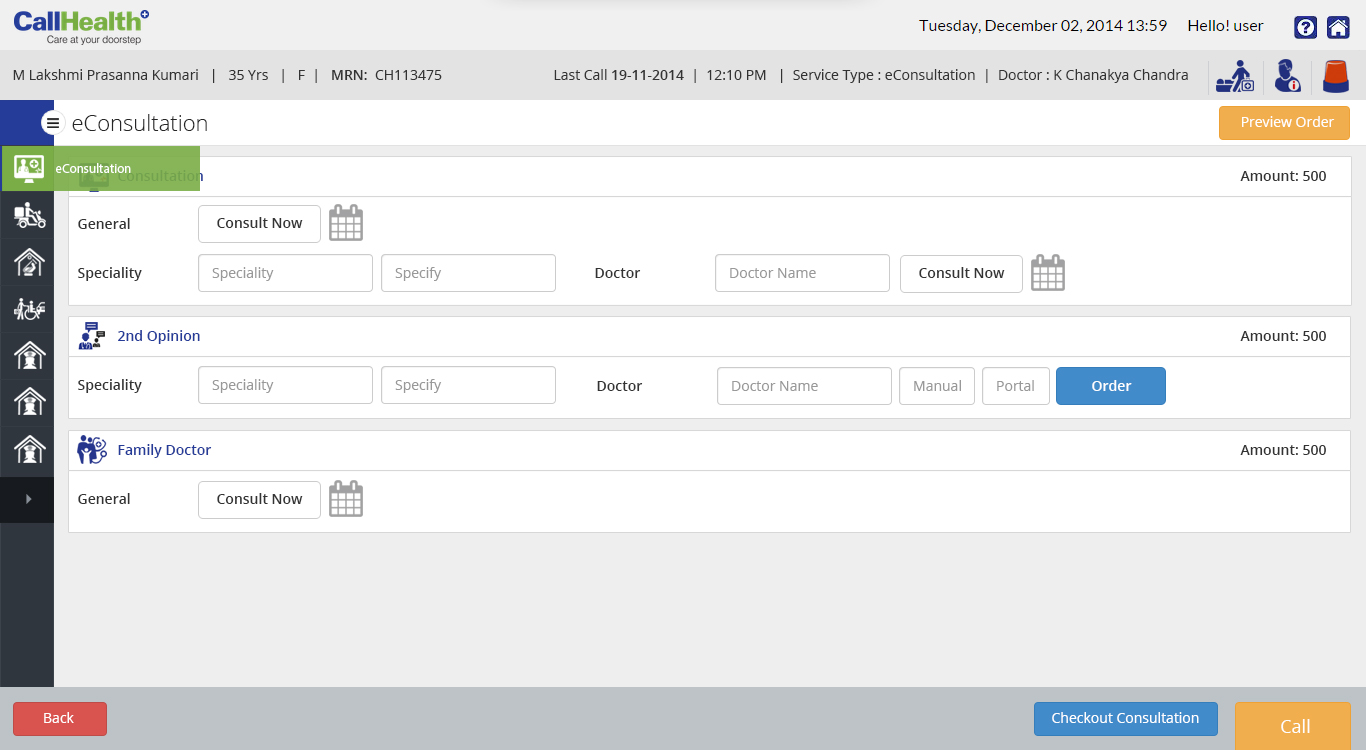
Task: Click the red emergency siren icon
Action: [x=1334, y=76]
